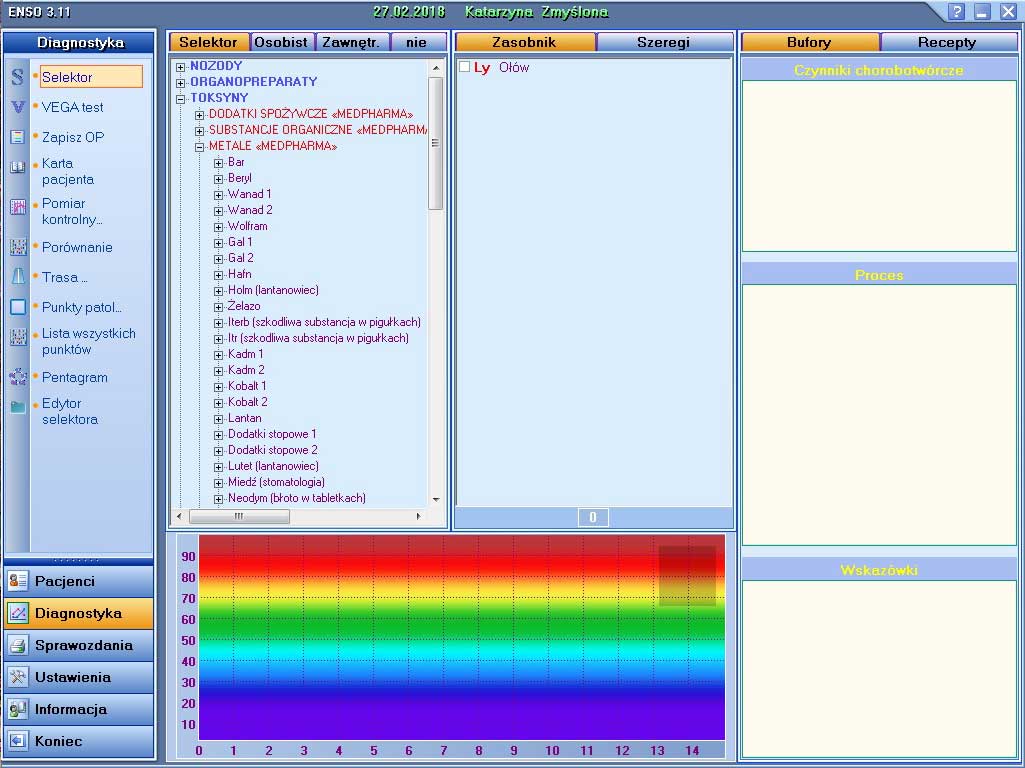Screen dimensions: 1025x768
Task: Click the Sprawozdania navigation button
Action: (79, 645)
